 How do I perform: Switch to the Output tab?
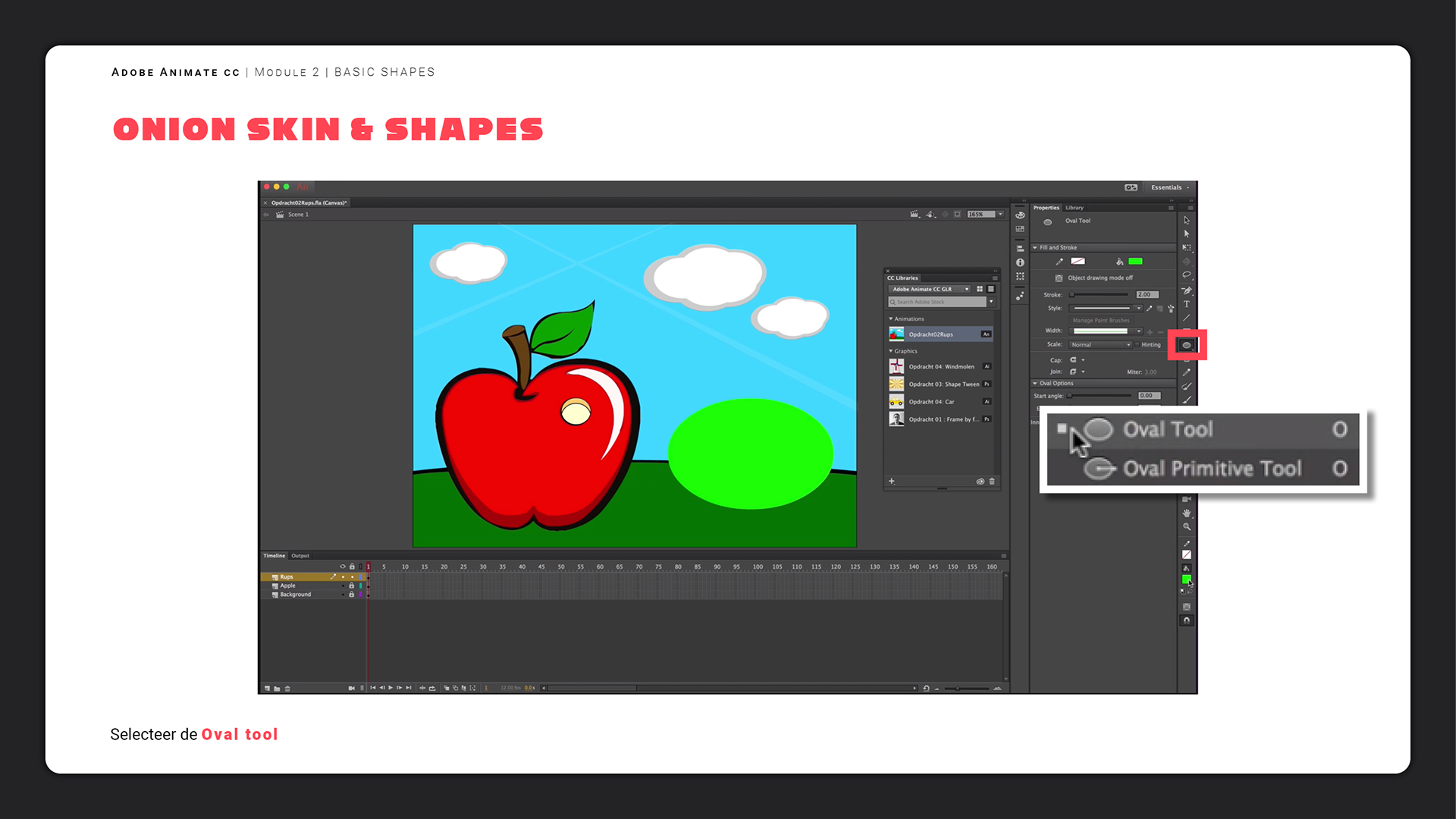click(300, 556)
